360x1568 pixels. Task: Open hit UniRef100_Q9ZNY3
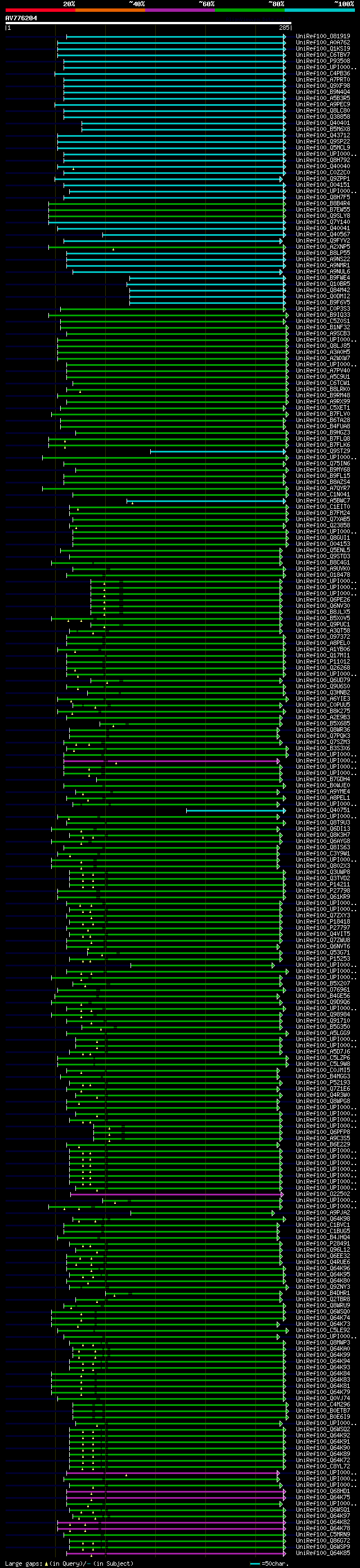click(x=323, y=1287)
